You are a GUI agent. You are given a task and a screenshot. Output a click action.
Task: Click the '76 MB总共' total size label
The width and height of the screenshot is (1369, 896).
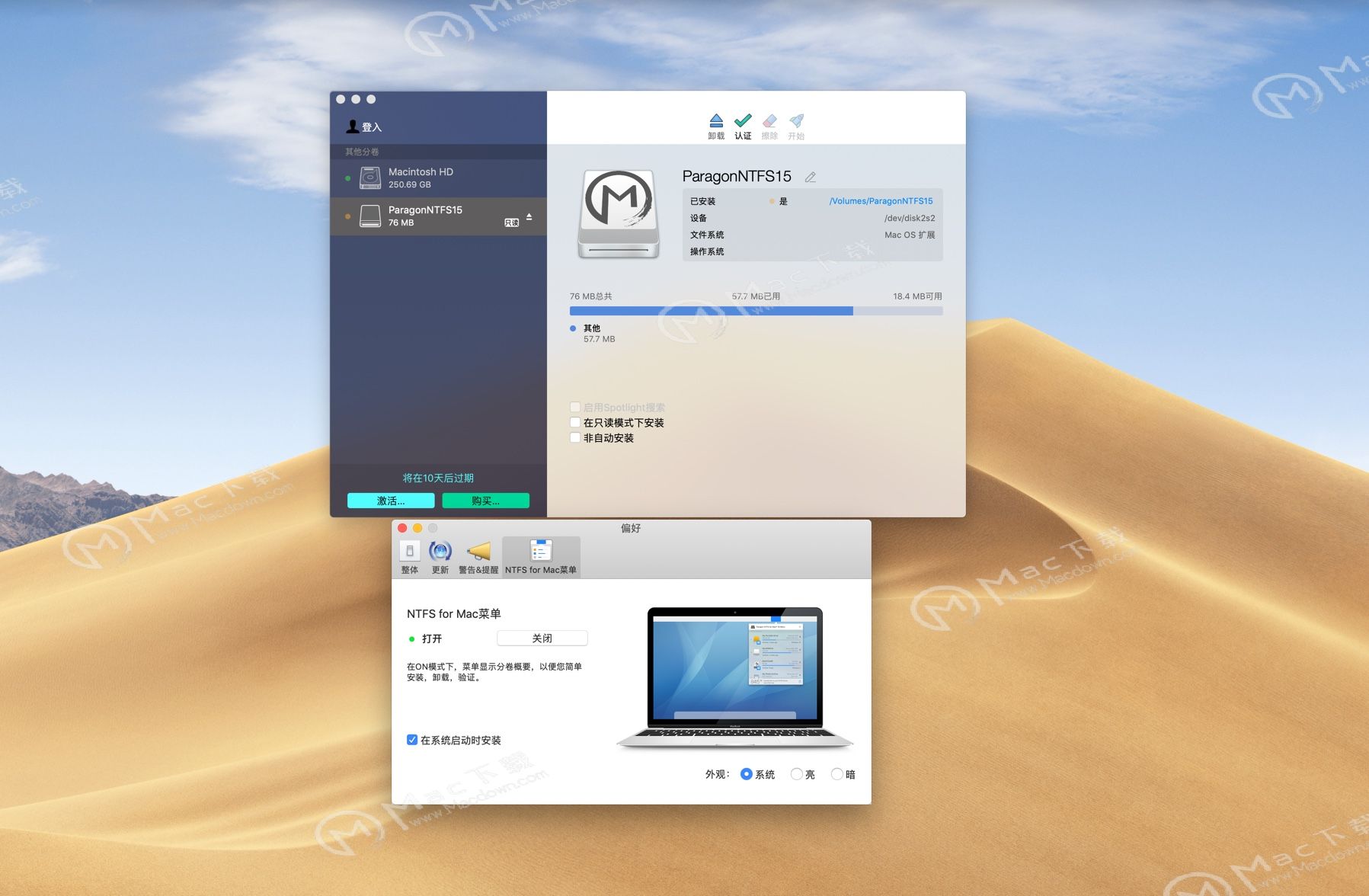tap(591, 296)
